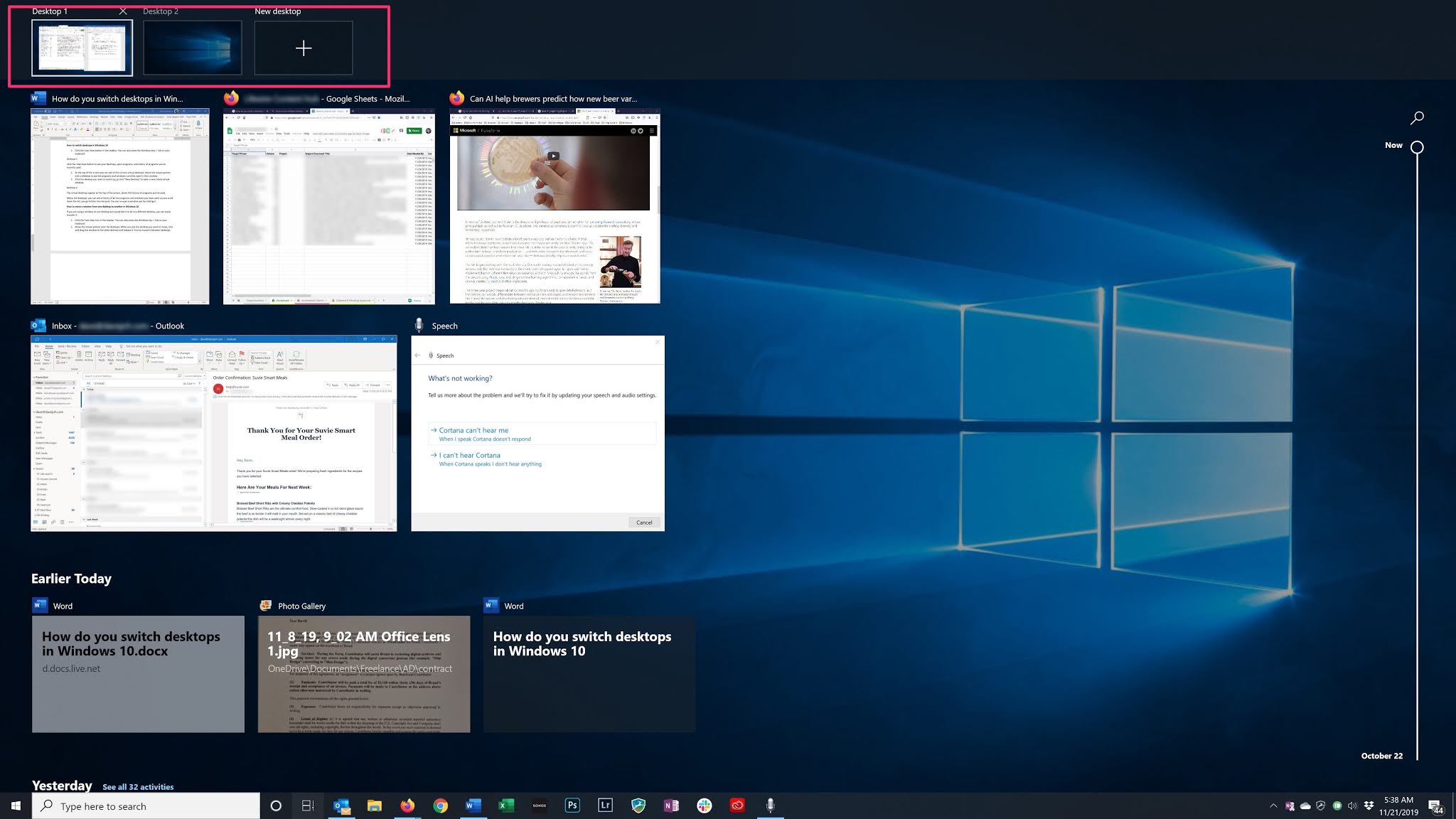Add a new desktop
The height and width of the screenshot is (819, 1456).
click(x=304, y=48)
